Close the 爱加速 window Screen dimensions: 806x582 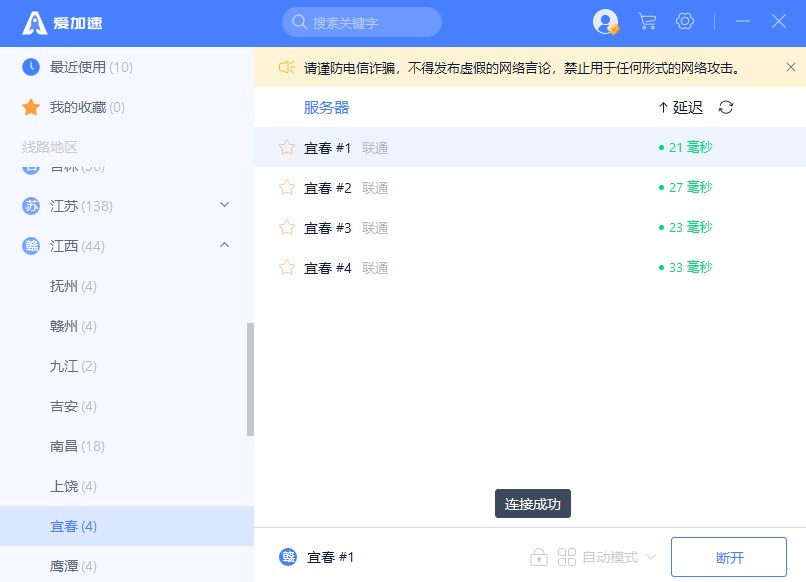(779, 22)
